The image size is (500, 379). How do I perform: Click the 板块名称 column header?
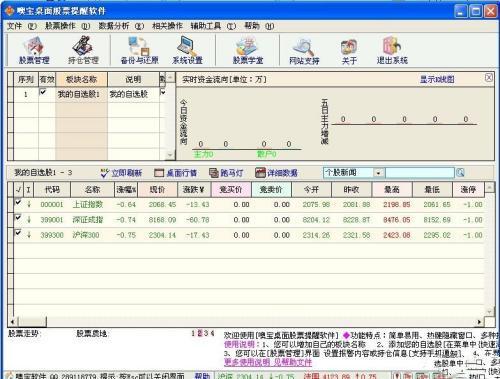click(81, 79)
